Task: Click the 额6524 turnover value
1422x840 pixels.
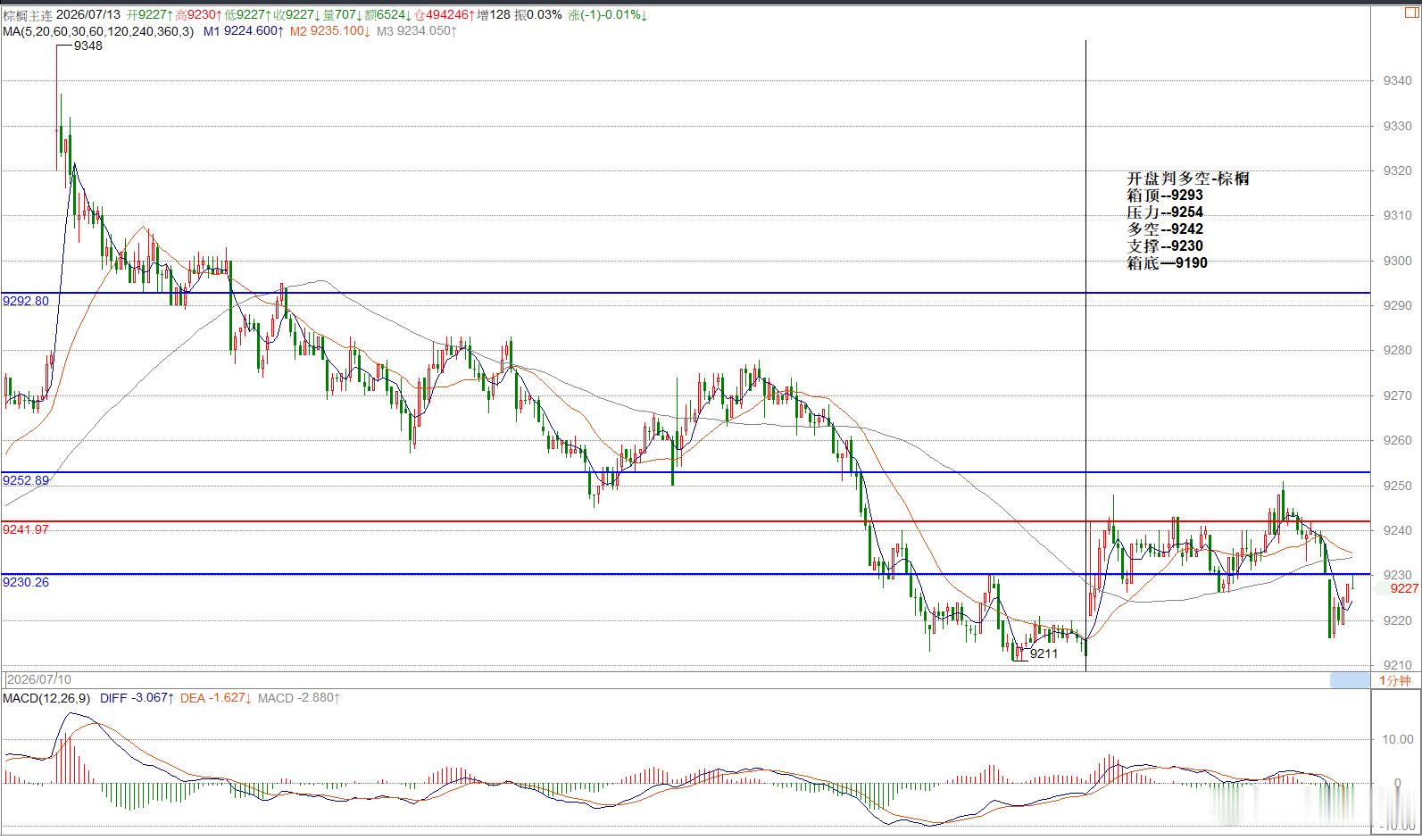Action: [x=387, y=15]
